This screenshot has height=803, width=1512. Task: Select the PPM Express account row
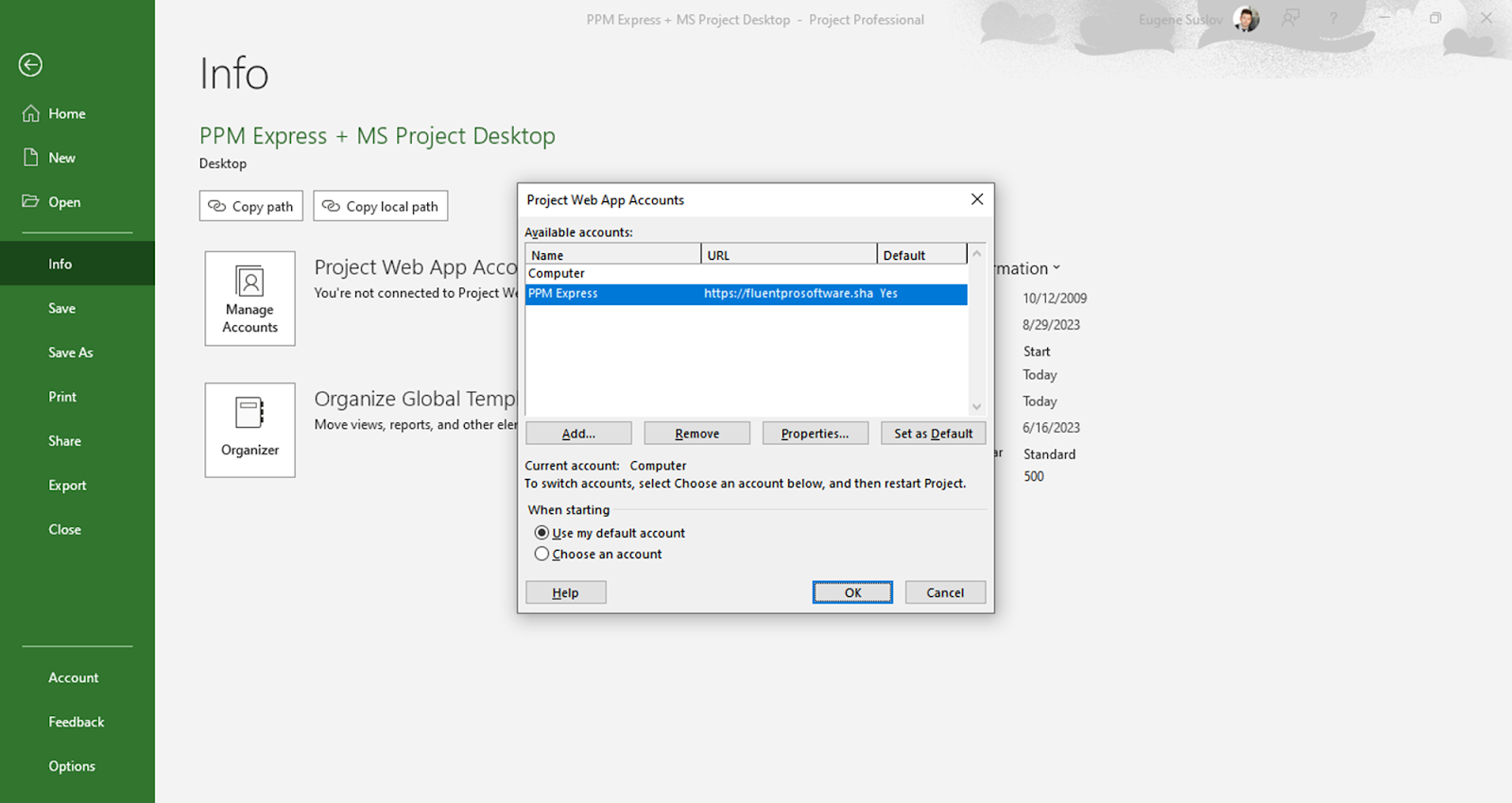(747, 294)
